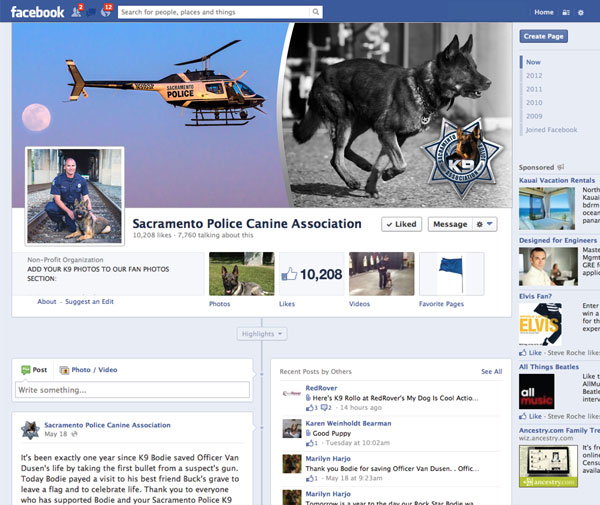600x505 pixels.
Task: Jump to Now in timeline
Action: pos(533,62)
